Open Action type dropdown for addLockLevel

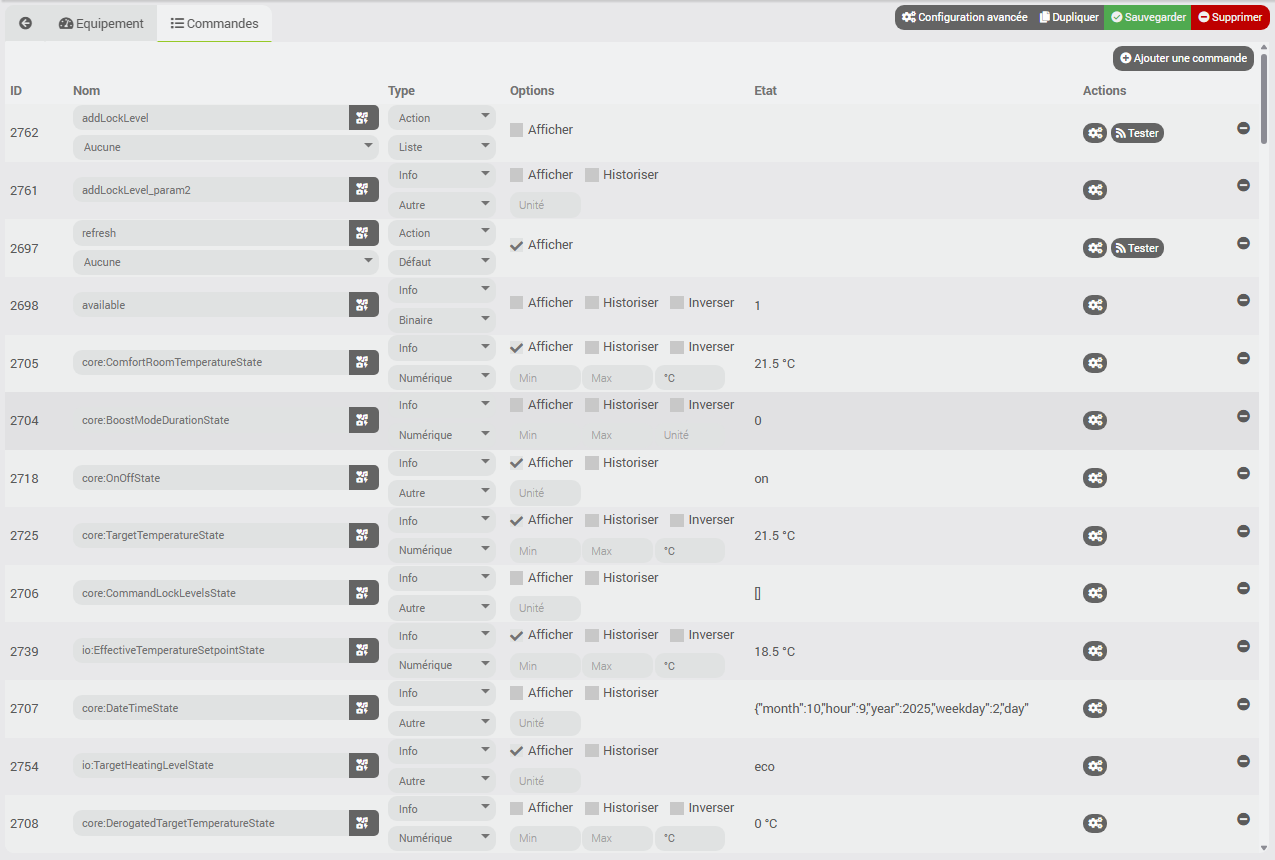coord(442,118)
